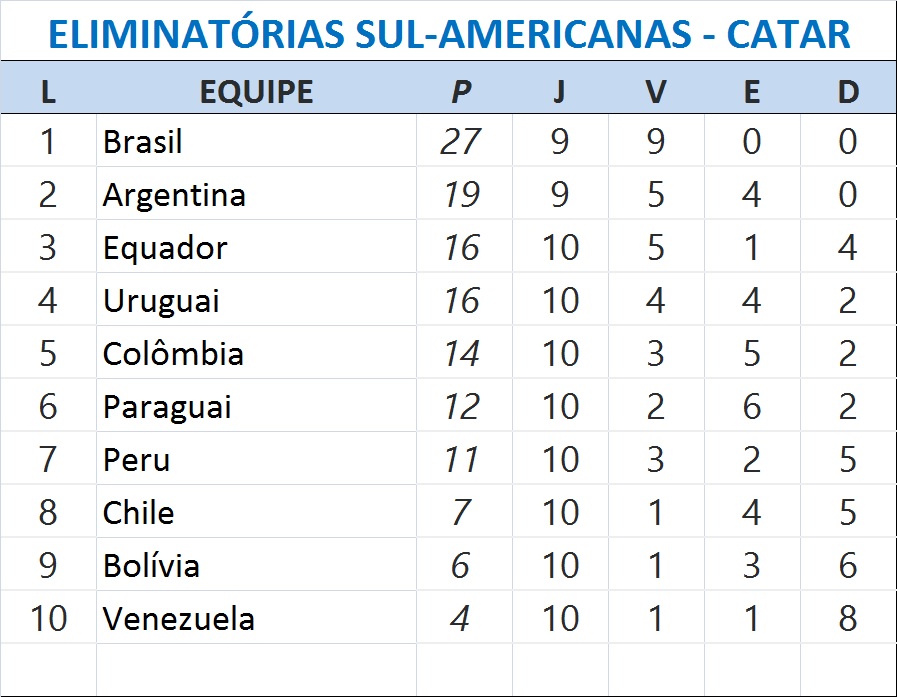Select Venezuela's 8 defeats cell
897x697 pixels.
(848, 619)
